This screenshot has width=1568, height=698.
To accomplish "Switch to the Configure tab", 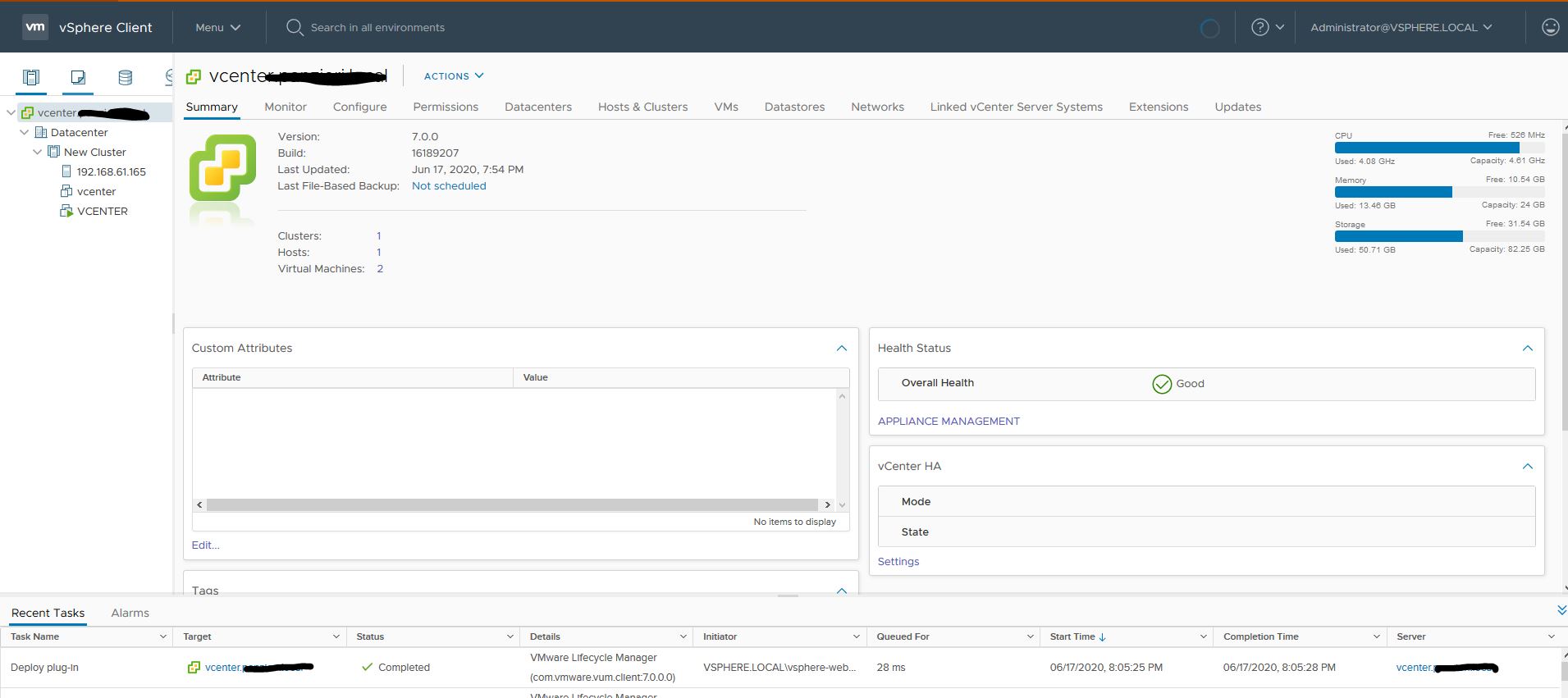I will pos(359,107).
